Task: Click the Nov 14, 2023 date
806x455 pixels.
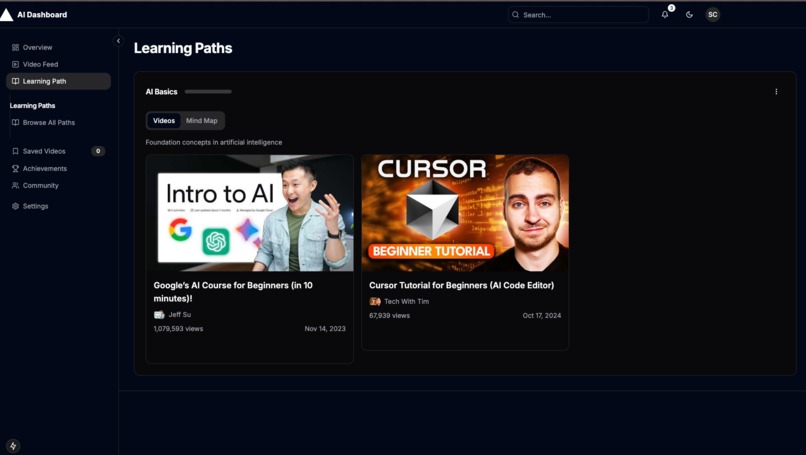Action: pyautogui.click(x=325, y=329)
